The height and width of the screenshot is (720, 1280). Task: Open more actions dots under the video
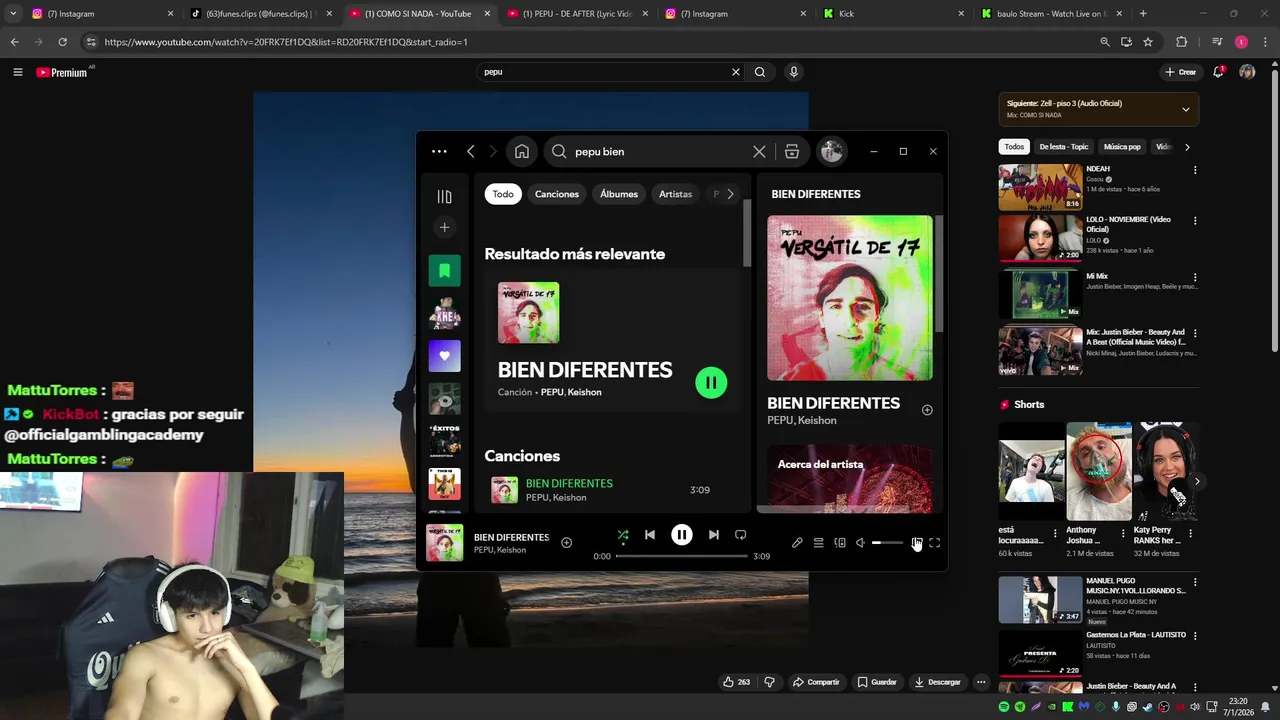click(x=981, y=682)
